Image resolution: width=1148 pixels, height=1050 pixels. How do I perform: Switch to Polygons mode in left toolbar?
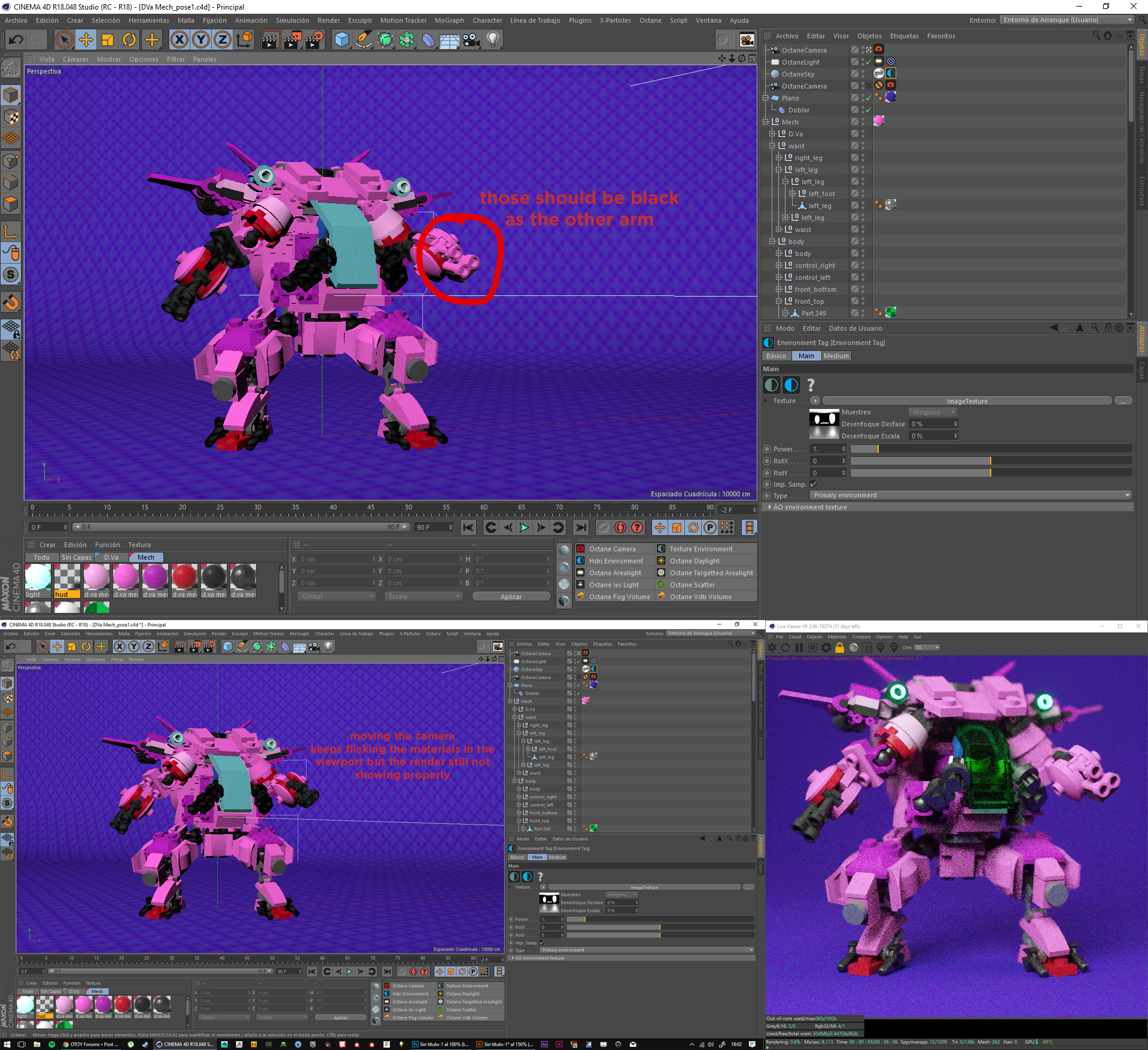click(11, 204)
